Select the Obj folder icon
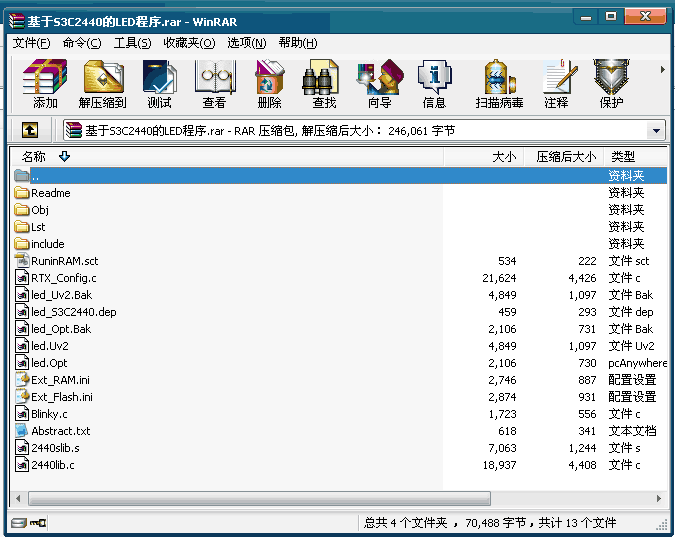 (22, 210)
